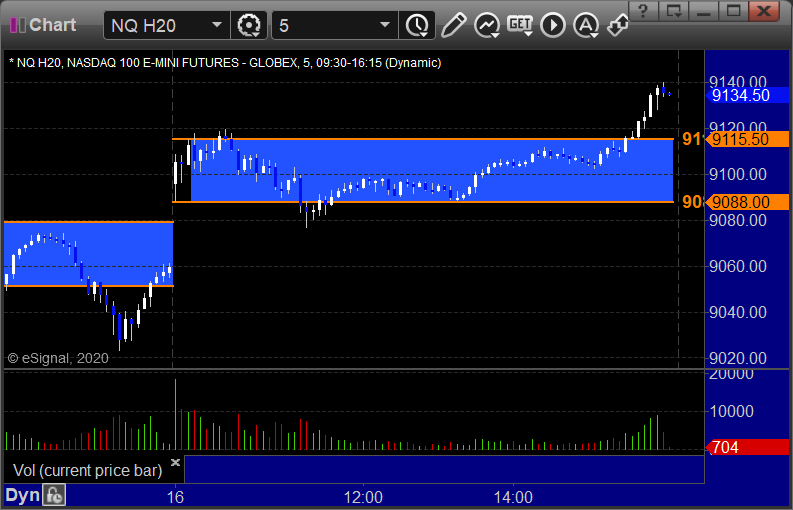Open the time template clock icon
This screenshot has width=793, height=510.
417,25
